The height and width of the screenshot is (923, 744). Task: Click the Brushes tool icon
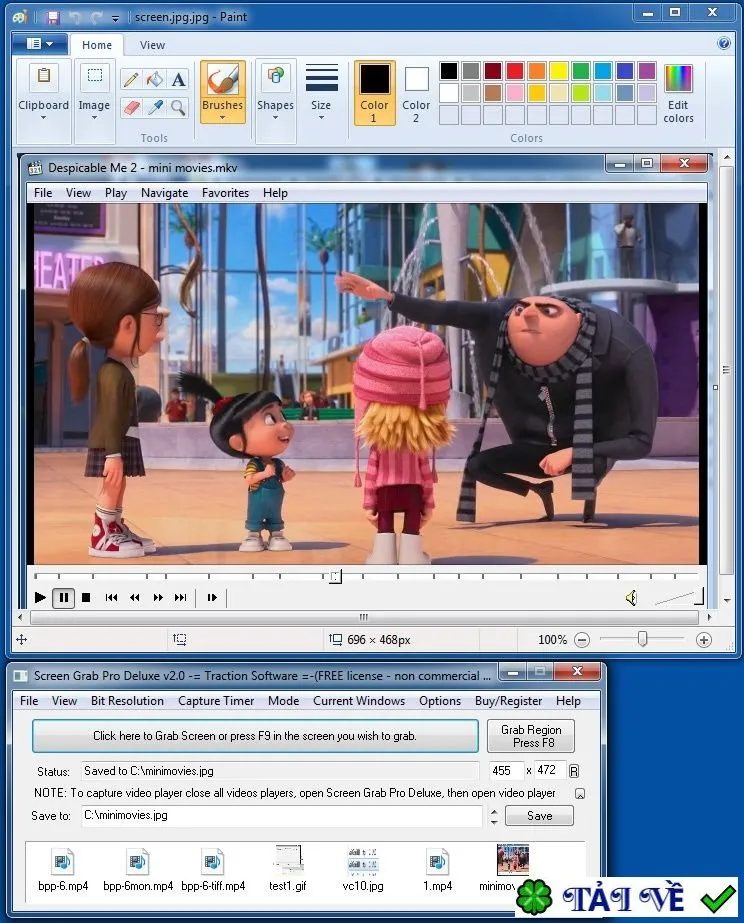222,79
